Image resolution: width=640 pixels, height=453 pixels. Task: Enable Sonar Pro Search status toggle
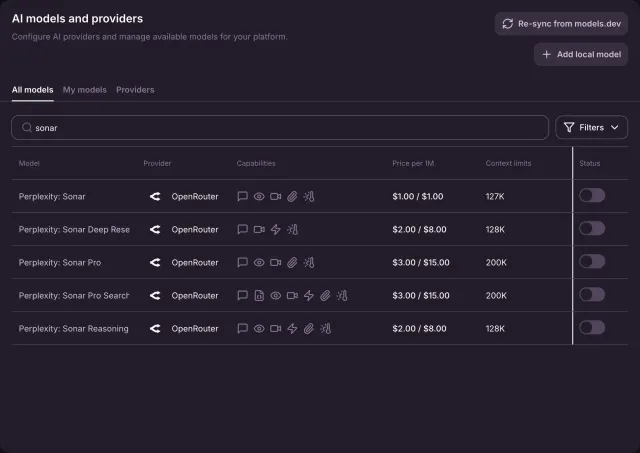(592, 295)
